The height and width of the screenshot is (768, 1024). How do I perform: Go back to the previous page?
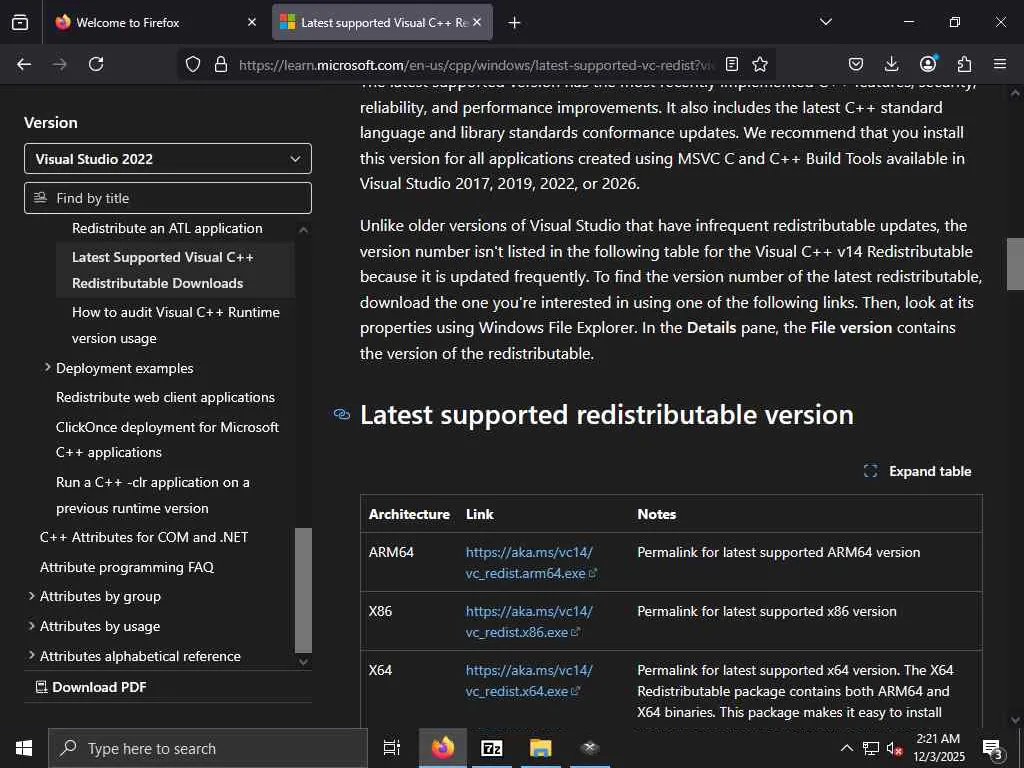(24, 64)
